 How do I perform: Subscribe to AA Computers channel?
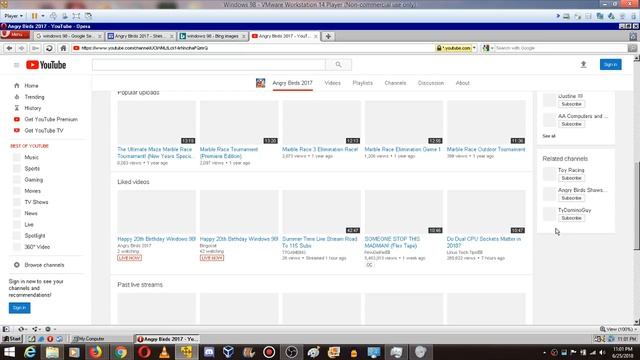tap(571, 124)
